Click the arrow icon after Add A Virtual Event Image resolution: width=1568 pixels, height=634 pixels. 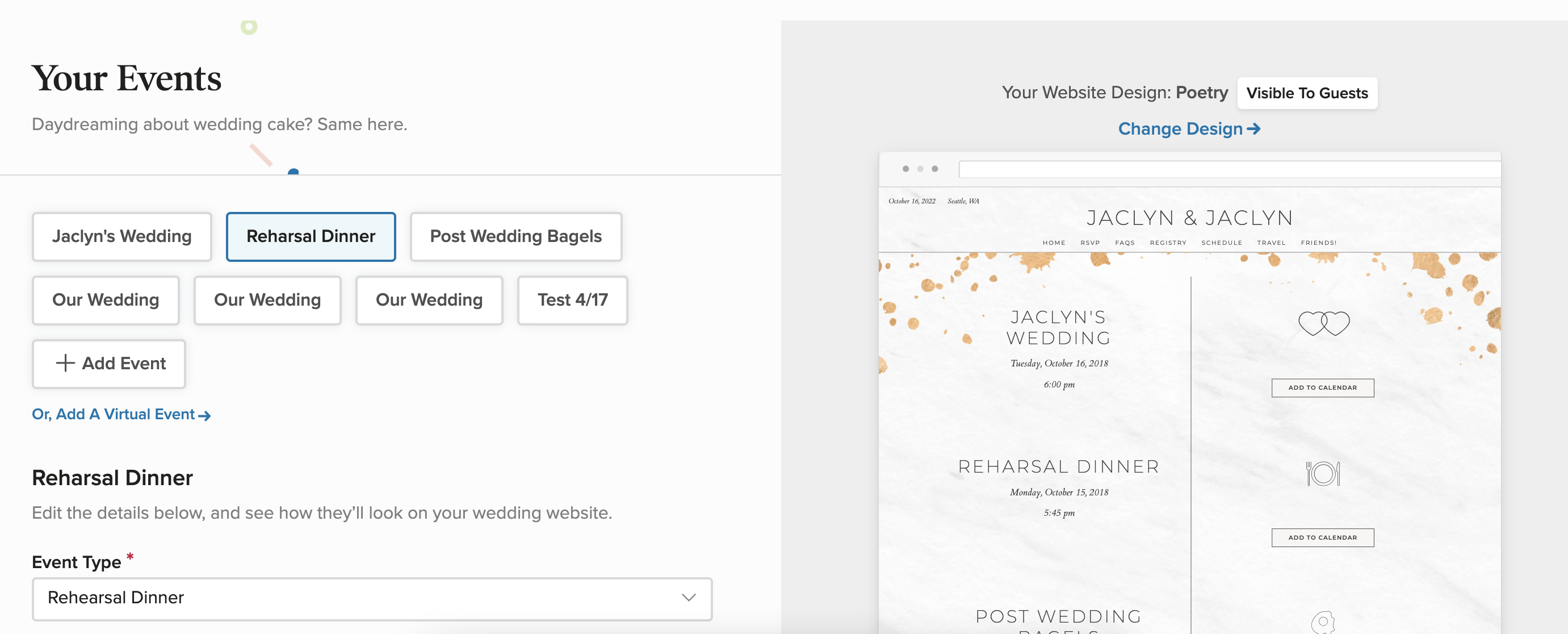point(204,416)
